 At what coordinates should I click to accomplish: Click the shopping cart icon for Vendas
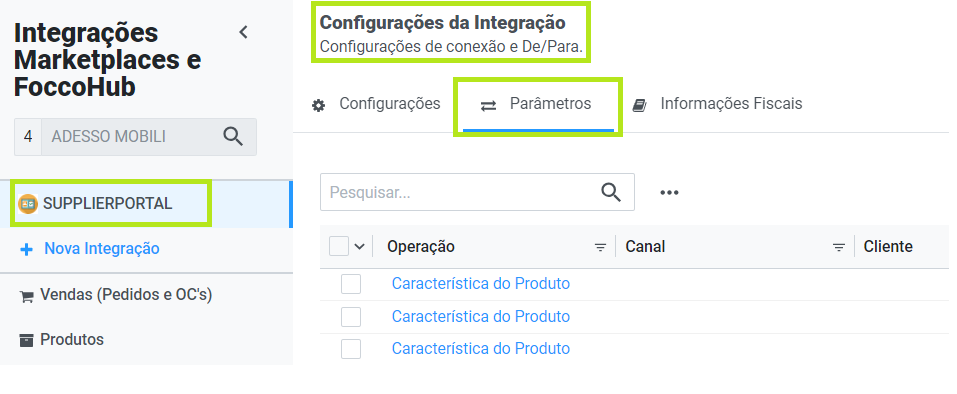[x=26, y=297]
